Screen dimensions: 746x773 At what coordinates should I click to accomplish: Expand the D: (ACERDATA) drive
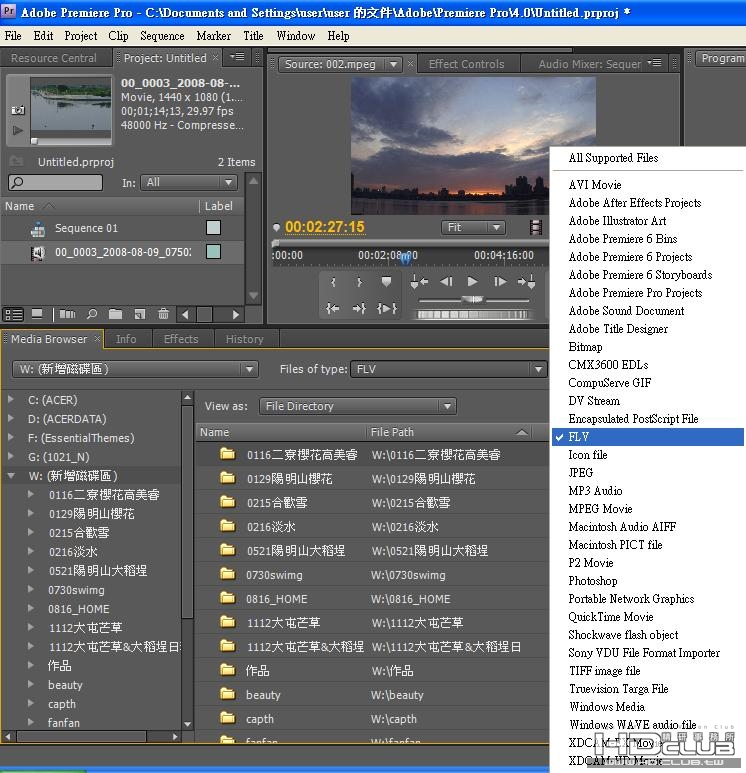11,419
